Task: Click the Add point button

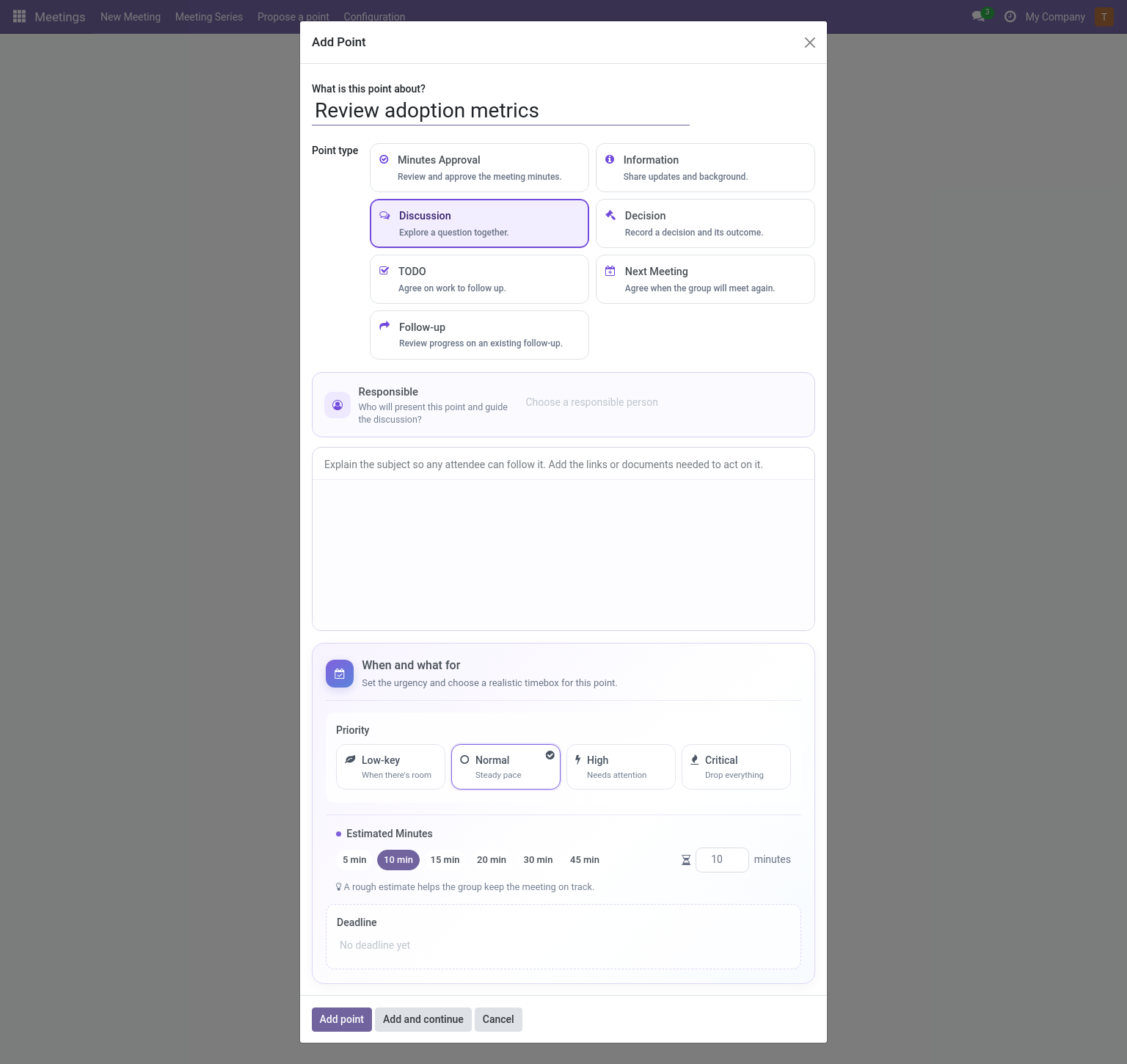Action: point(342,1019)
